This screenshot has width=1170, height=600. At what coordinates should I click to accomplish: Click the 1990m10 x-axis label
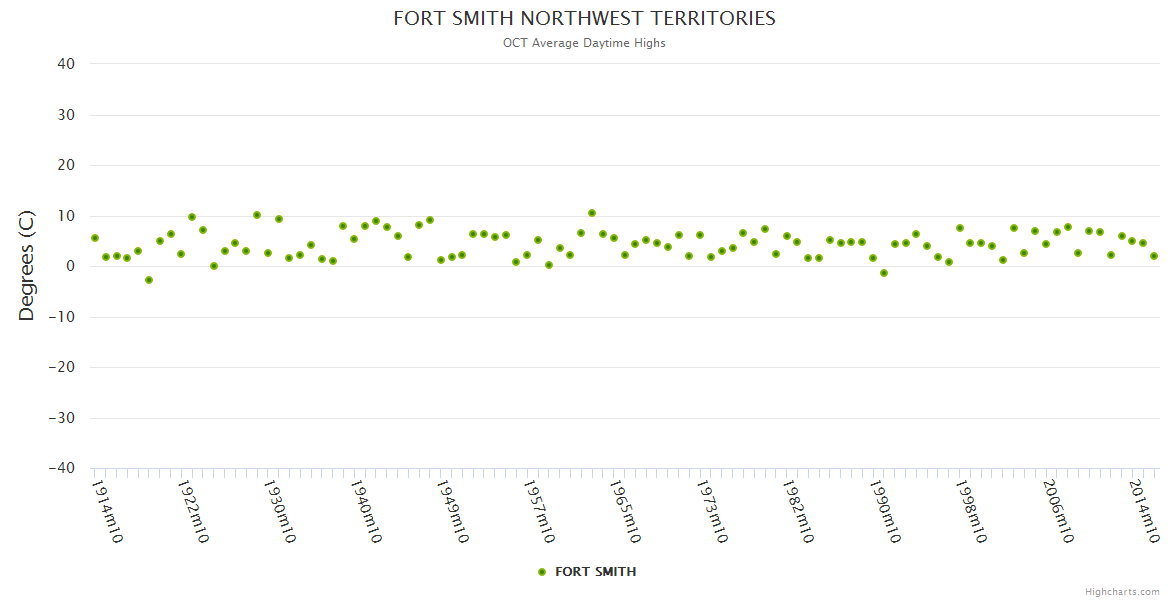click(x=884, y=511)
